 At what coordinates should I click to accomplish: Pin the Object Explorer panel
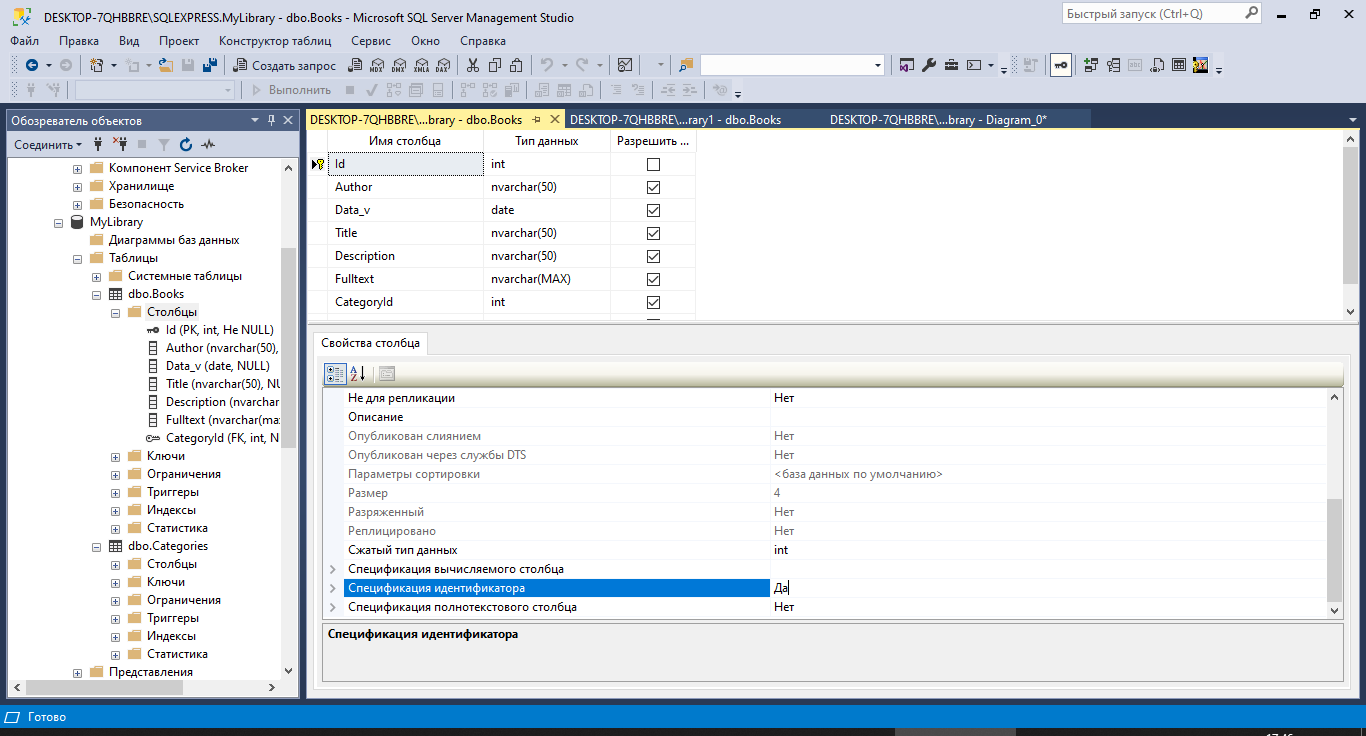coord(271,120)
